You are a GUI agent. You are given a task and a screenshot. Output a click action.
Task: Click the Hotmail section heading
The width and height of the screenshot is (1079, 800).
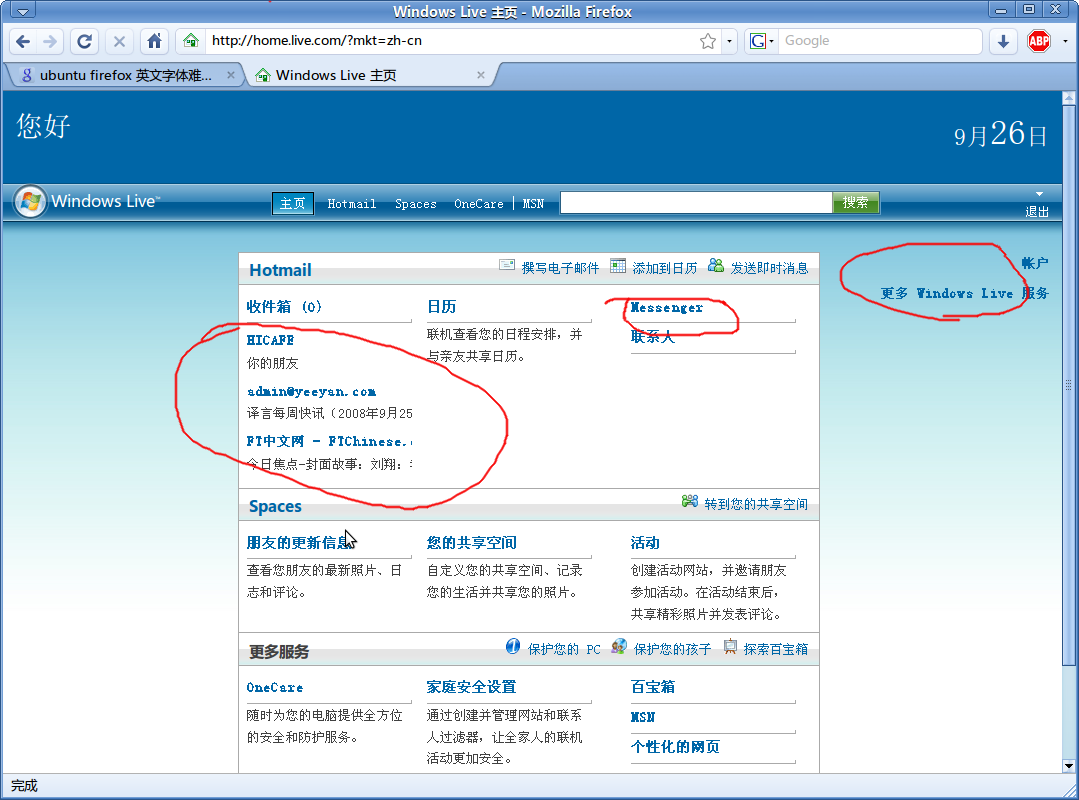[x=280, y=270]
